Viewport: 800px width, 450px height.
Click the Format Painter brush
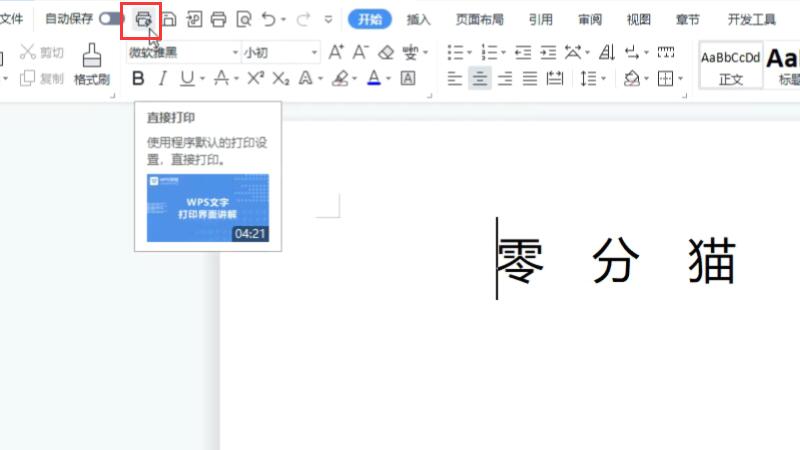point(91,62)
